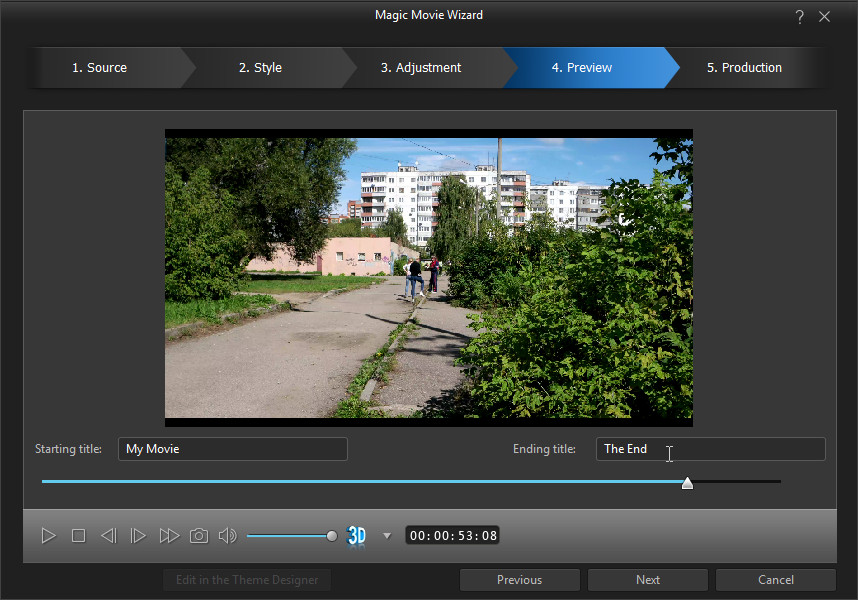Stop the preview playback
Image resolution: width=858 pixels, height=600 pixels.
pos(78,536)
